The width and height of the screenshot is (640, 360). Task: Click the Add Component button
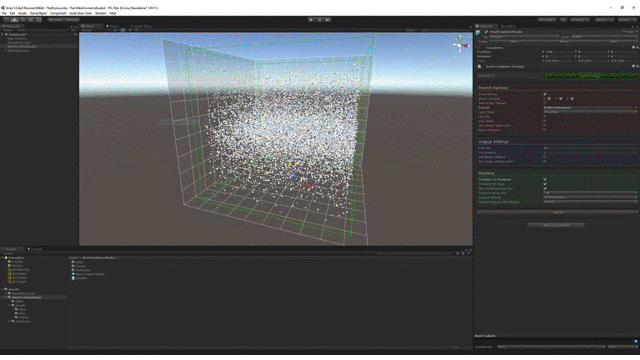(x=556, y=225)
